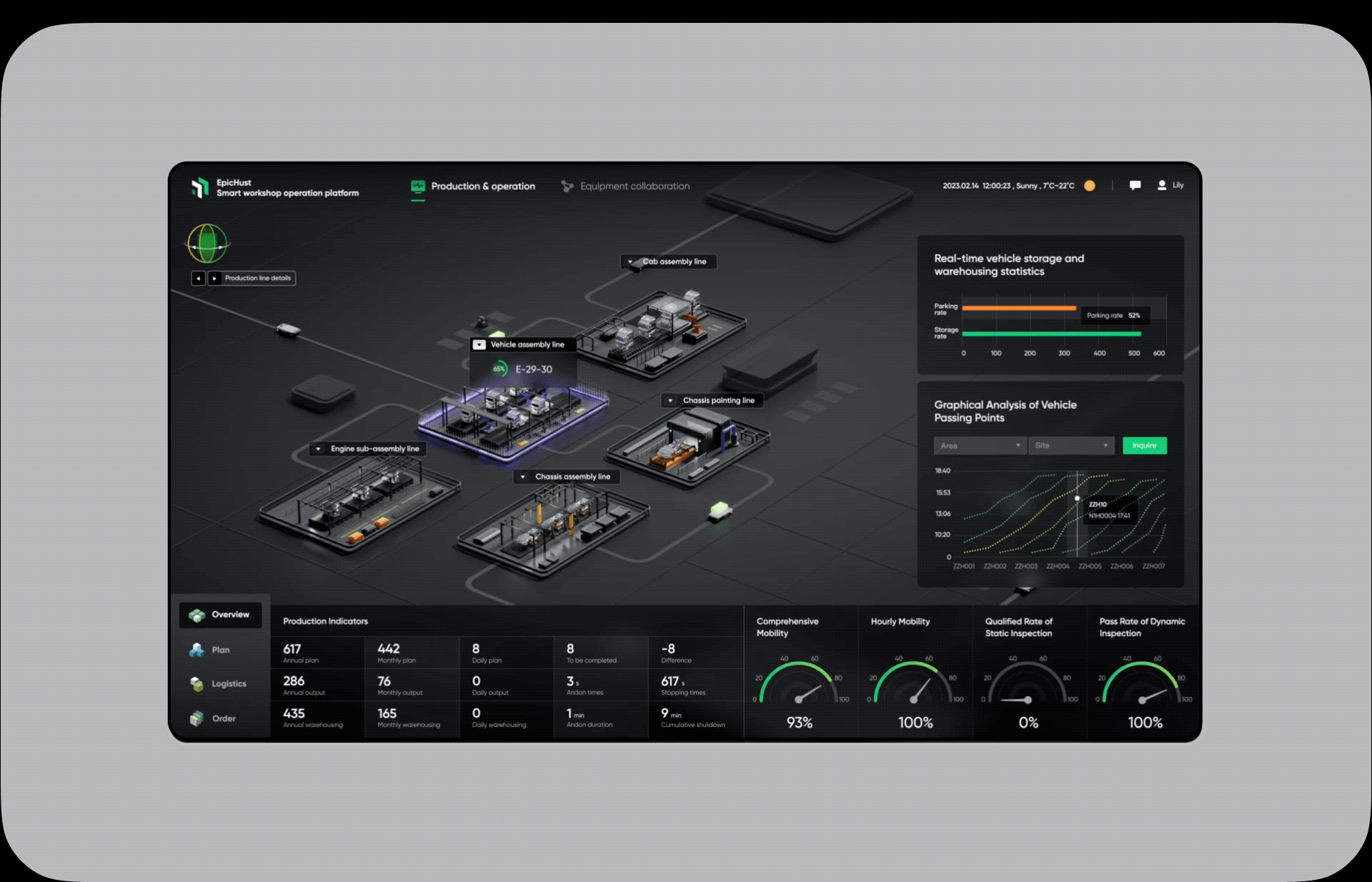Click the Annual plan value 617
The width and height of the screenshot is (1372, 882).
click(x=292, y=649)
